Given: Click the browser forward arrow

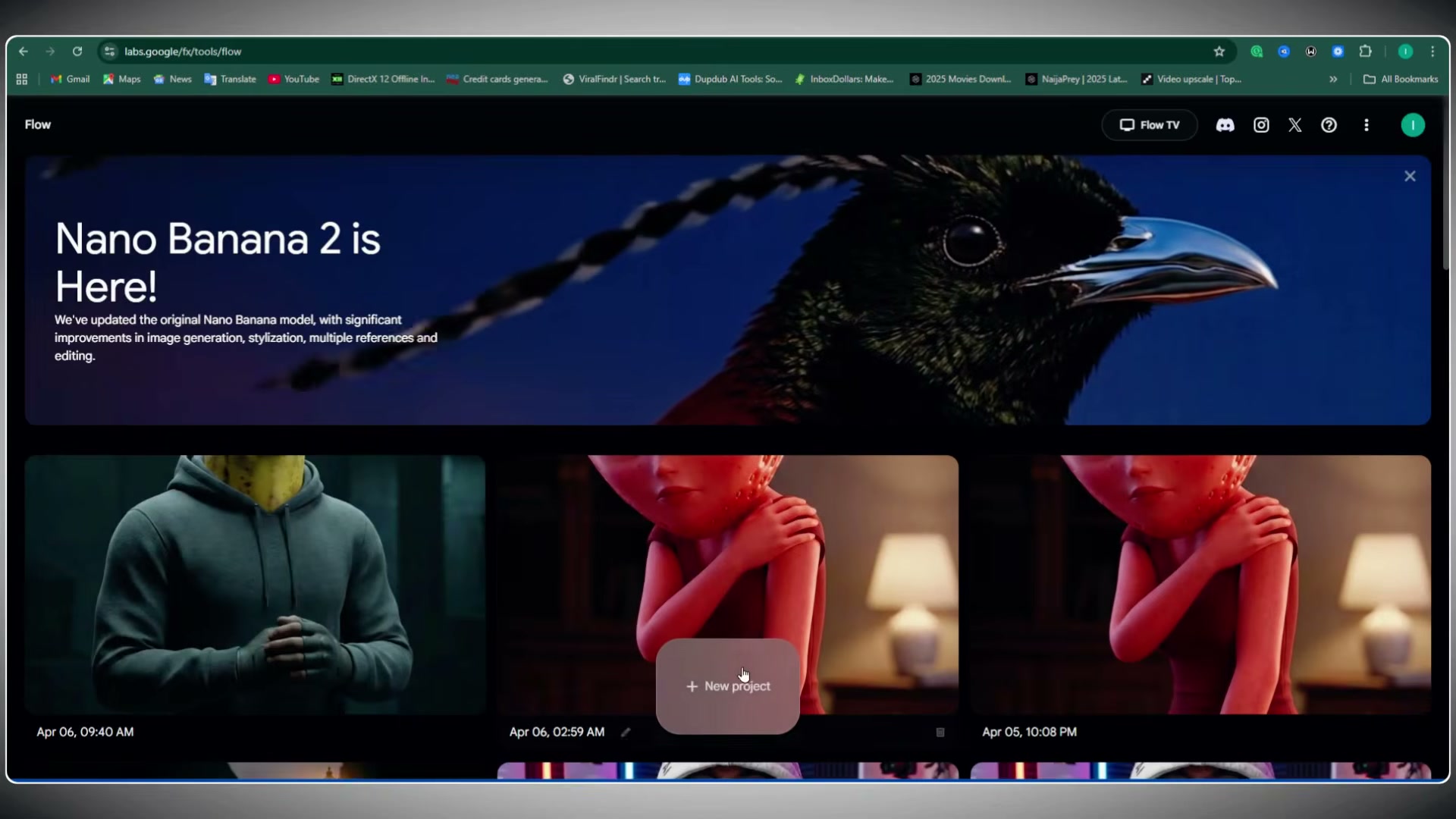Looking at the screenshot, I should point(50,52).
